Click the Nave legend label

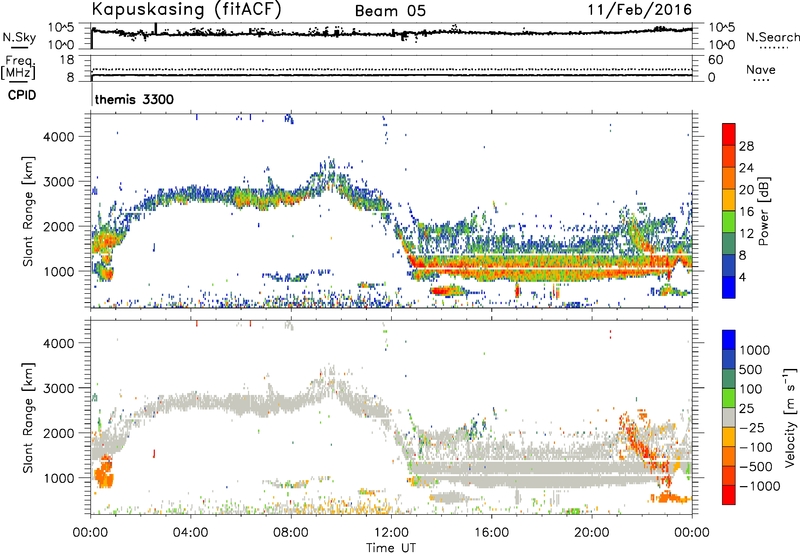tap(761, 69)
